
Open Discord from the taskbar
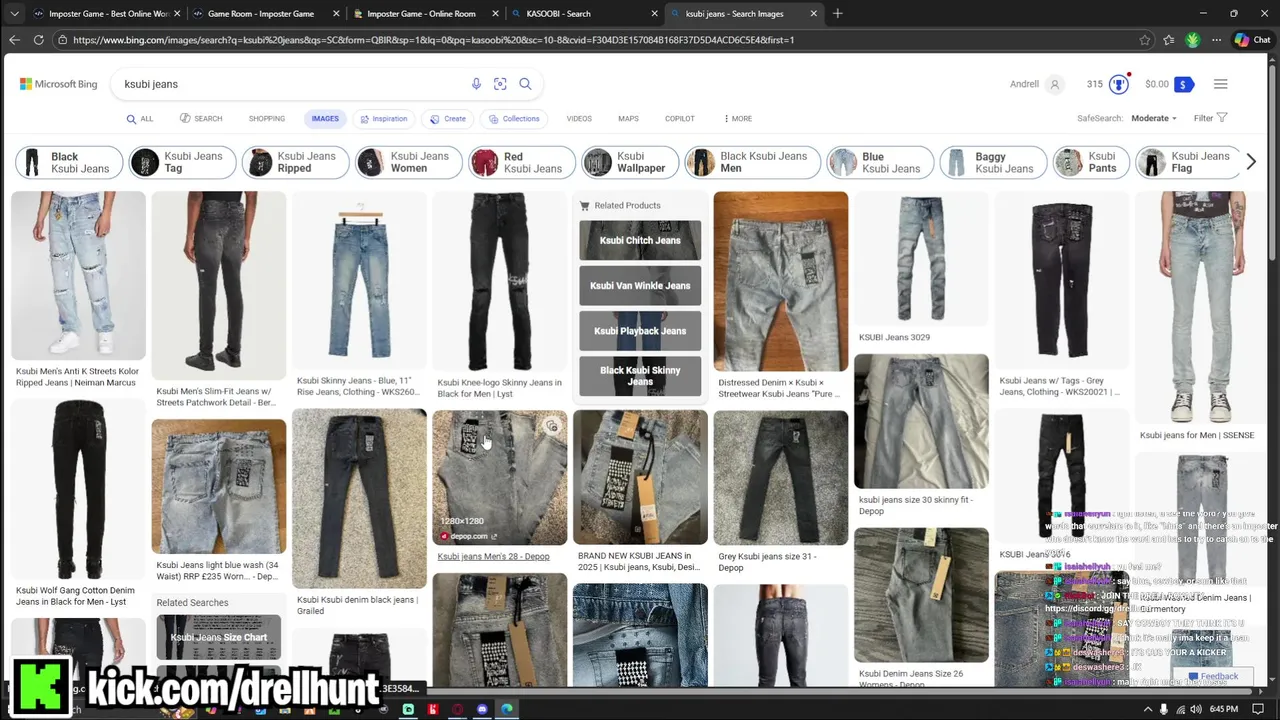482,709
